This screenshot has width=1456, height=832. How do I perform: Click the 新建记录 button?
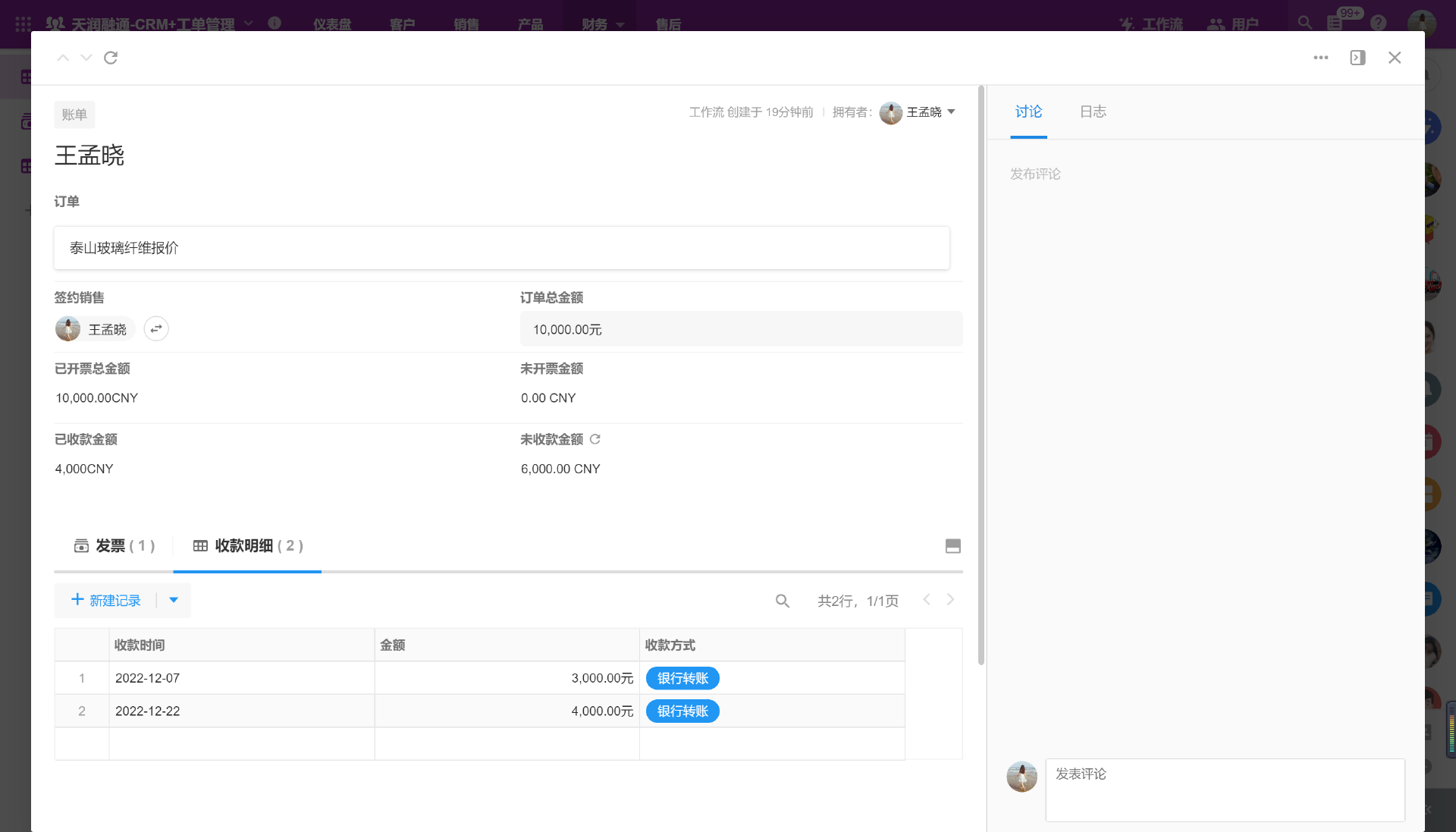[x=106, y=600]
